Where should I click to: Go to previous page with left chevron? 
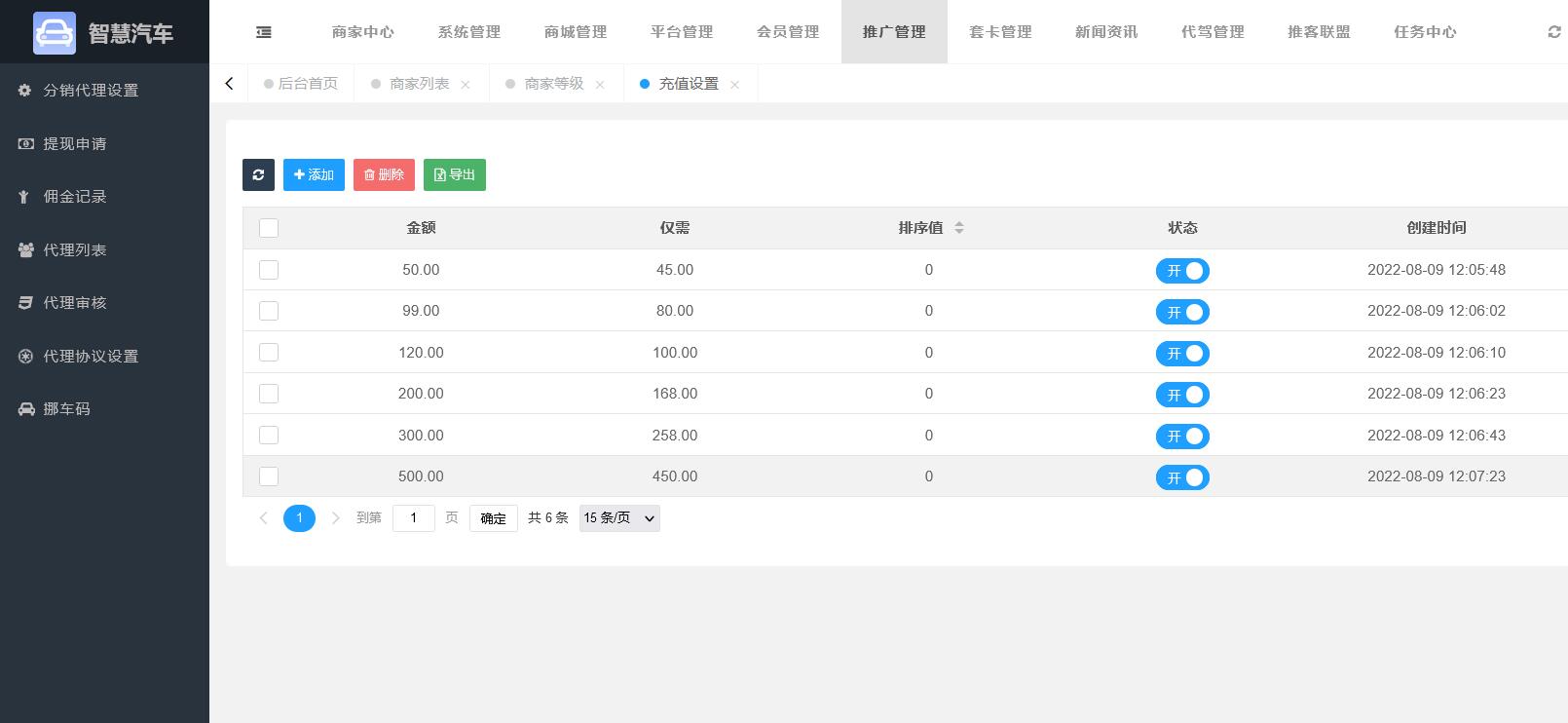click(x=263, y=518)
